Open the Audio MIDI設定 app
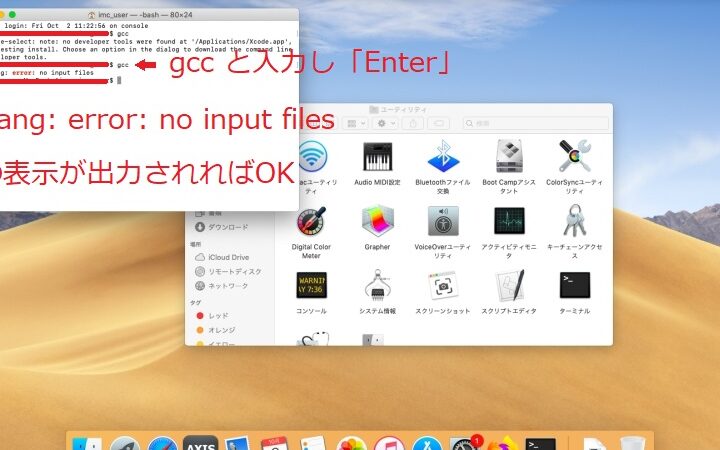Image resolution: width=720 pixels, height=450 pixels. click(x=377, y=157)
